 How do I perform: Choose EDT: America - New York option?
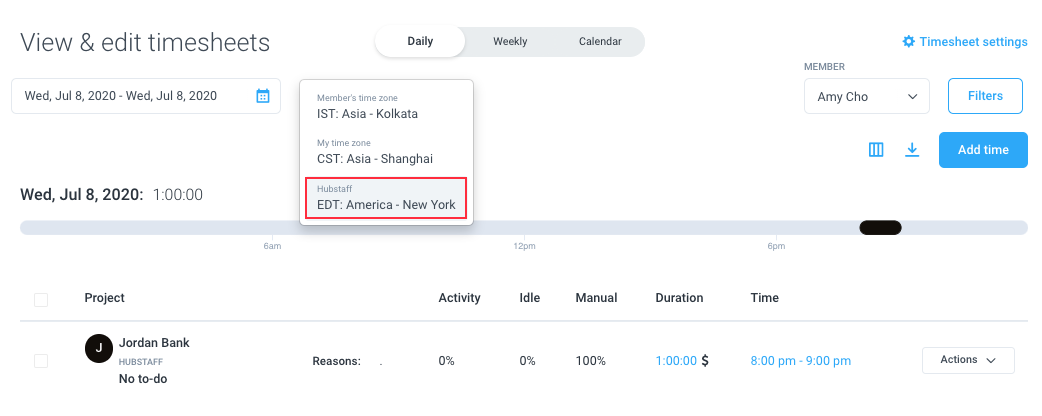[386, 198]
